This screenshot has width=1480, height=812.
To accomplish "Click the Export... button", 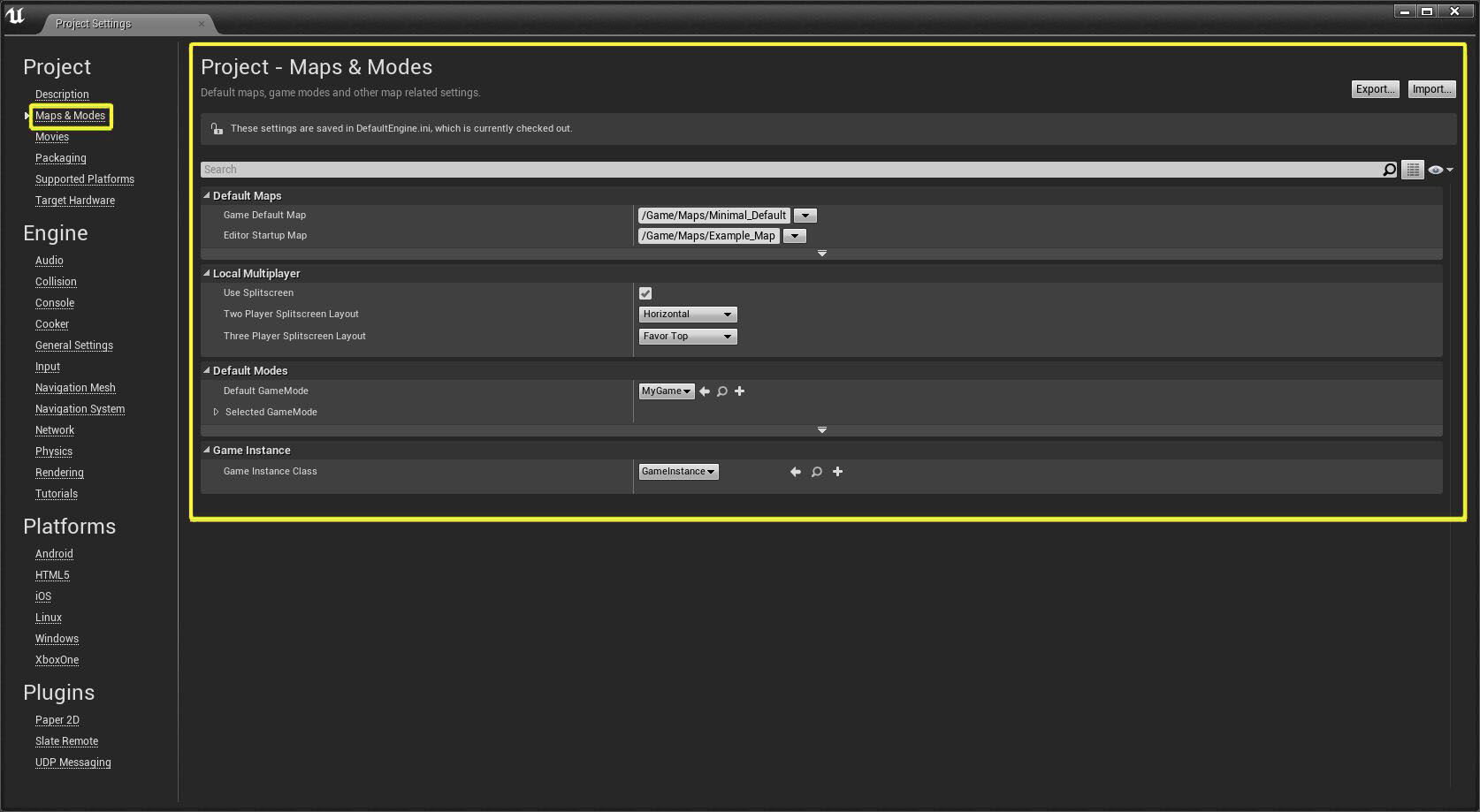I will pyautogui.click(x=1375, y=89).
